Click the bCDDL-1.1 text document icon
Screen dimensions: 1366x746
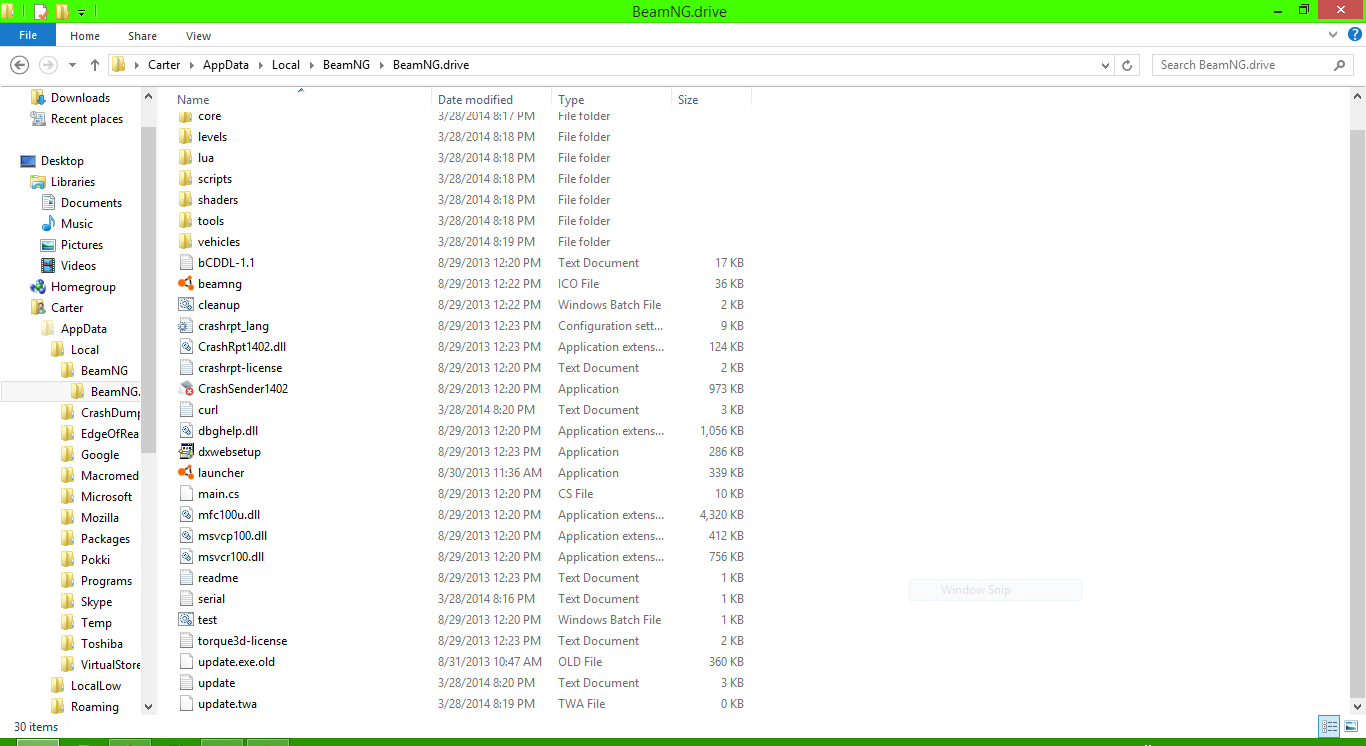point(185,263)
